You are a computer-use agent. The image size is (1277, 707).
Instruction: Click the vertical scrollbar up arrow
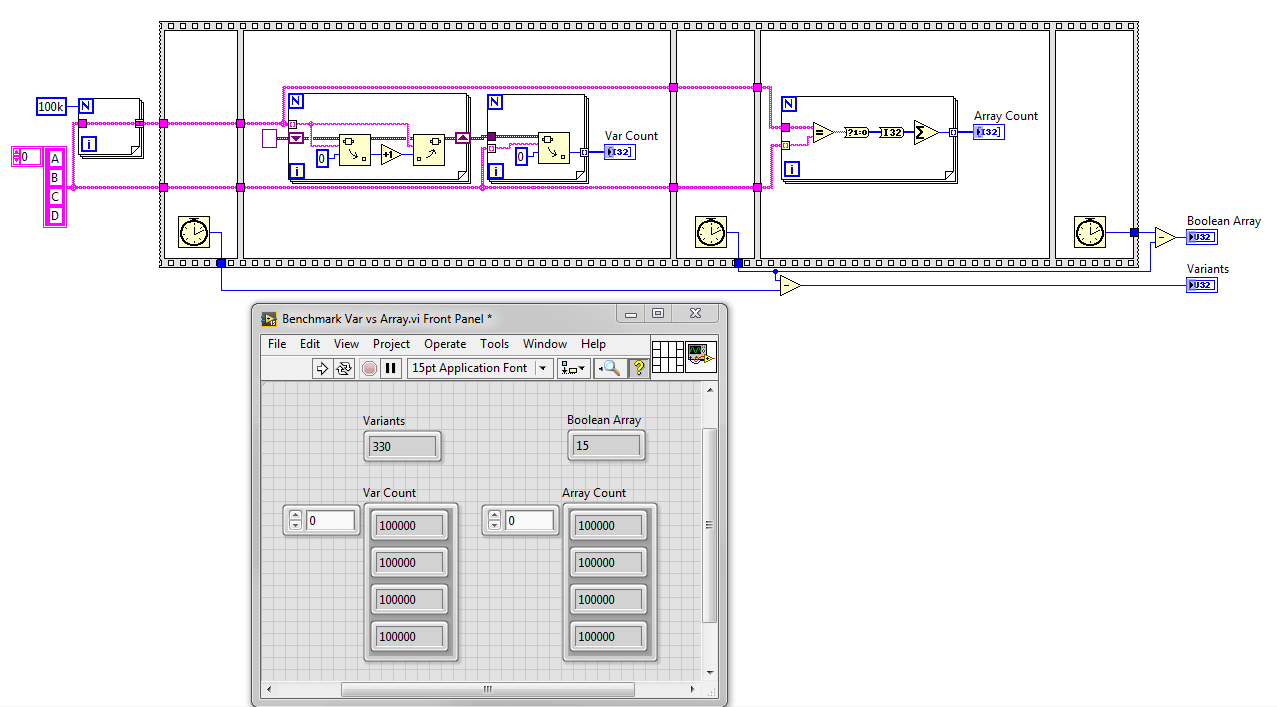pos(710,391)
